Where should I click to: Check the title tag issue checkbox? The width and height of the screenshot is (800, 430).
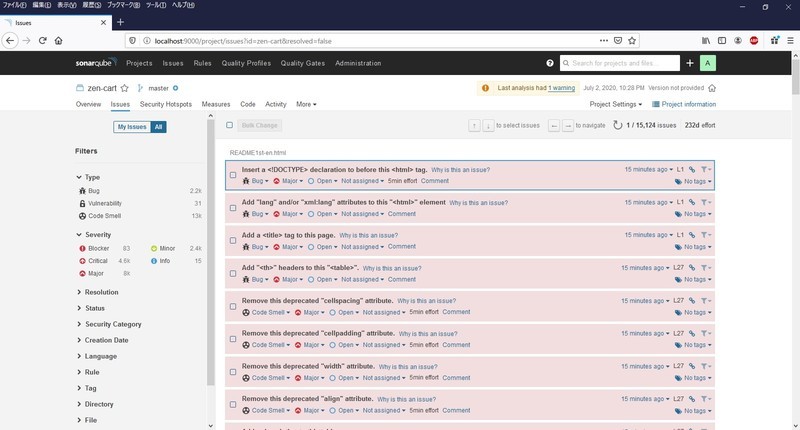tap(233, 241)
